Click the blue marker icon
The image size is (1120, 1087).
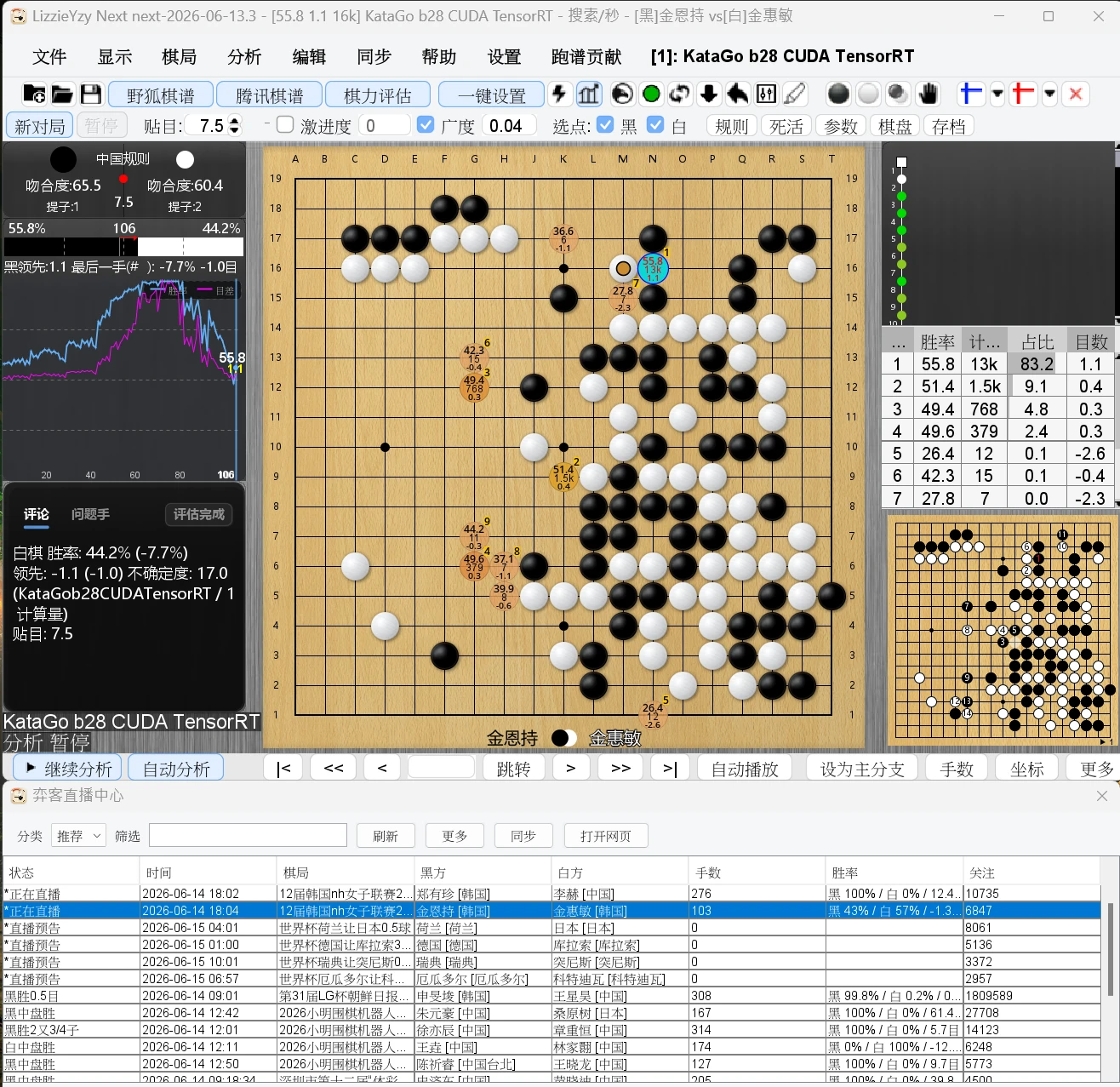tap(971, 94)
